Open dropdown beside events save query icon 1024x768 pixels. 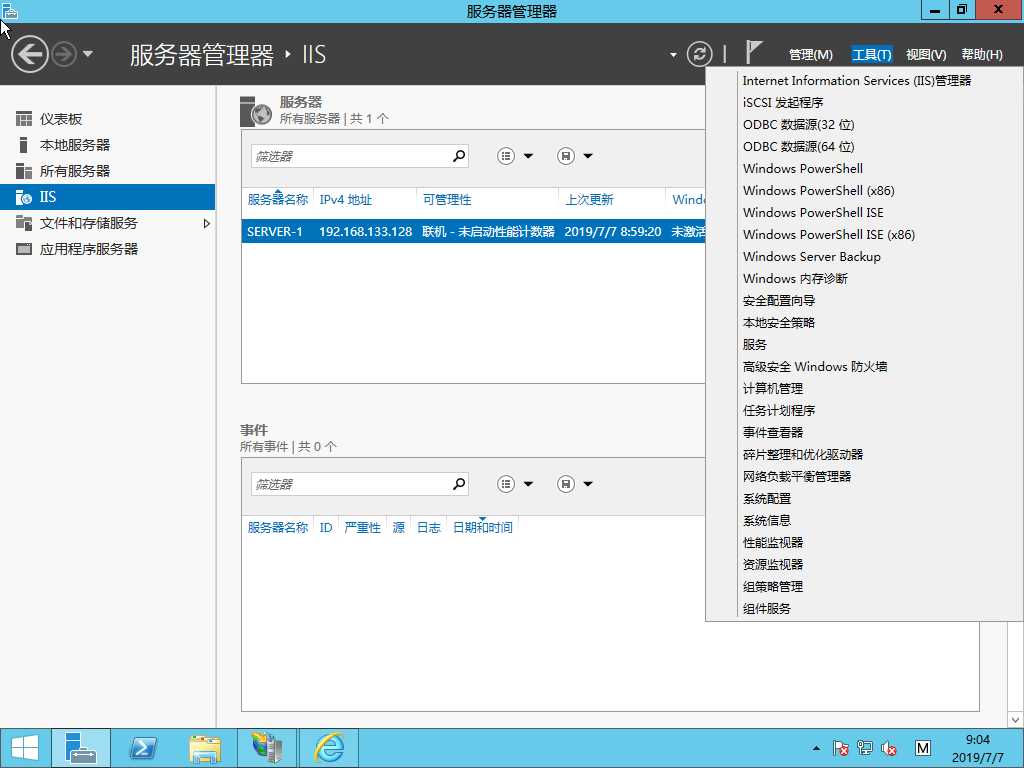(x=588, y=484)
